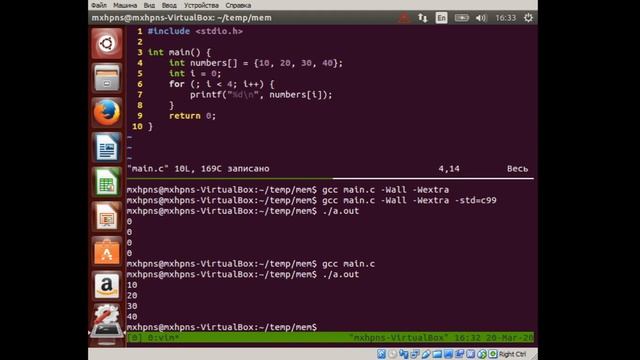Open the Ввод menu
This screenshot has width=640, height=360.
coord(169,5)
